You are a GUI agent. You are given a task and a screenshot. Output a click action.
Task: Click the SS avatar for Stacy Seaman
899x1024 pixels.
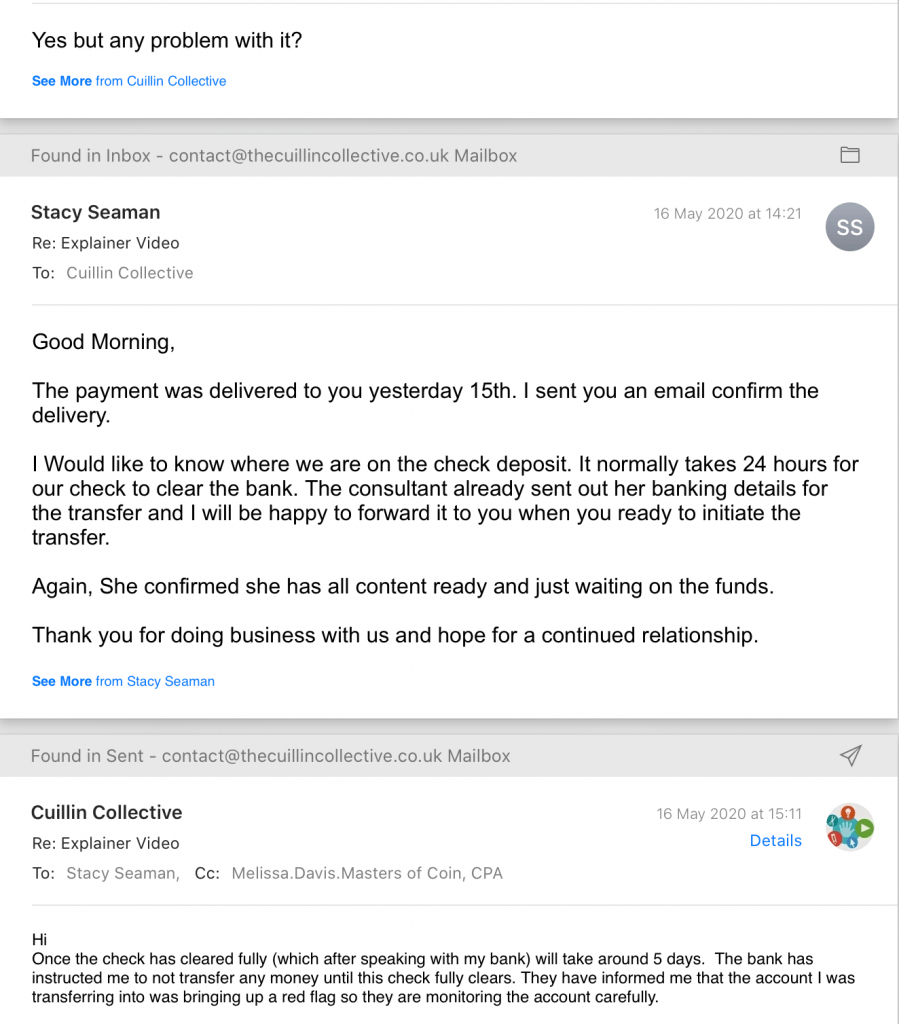pyautogui.click(x=850, y=228)
